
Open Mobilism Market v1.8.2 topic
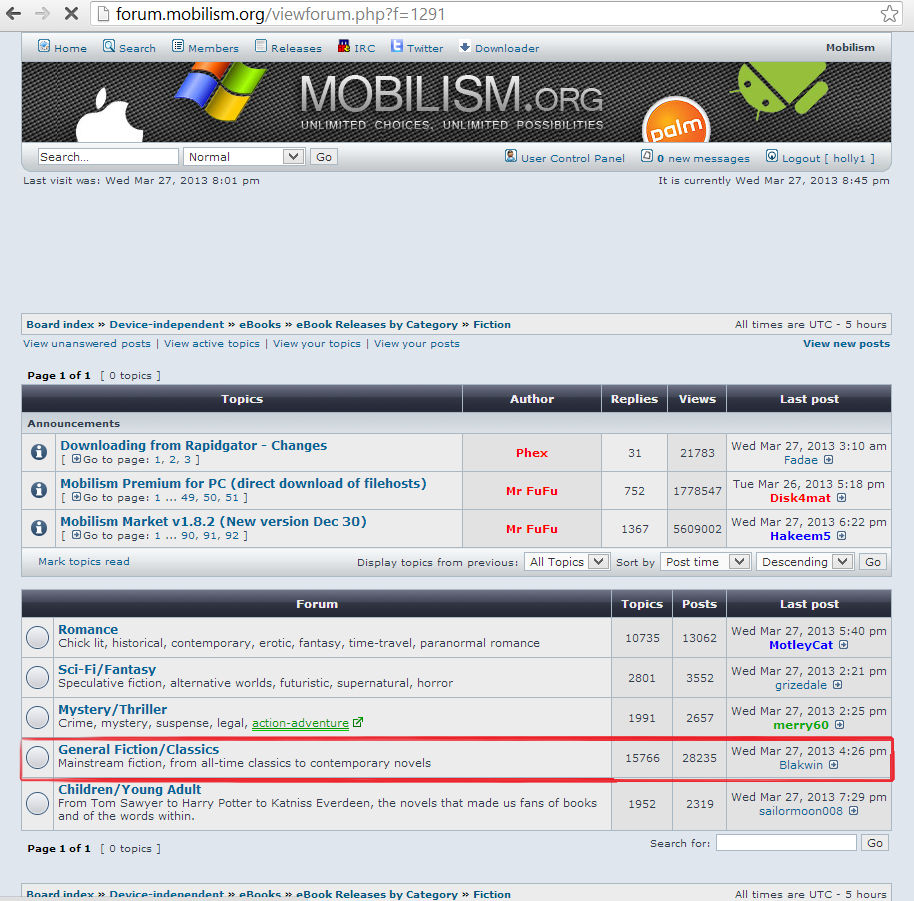[x=213, y=521]
